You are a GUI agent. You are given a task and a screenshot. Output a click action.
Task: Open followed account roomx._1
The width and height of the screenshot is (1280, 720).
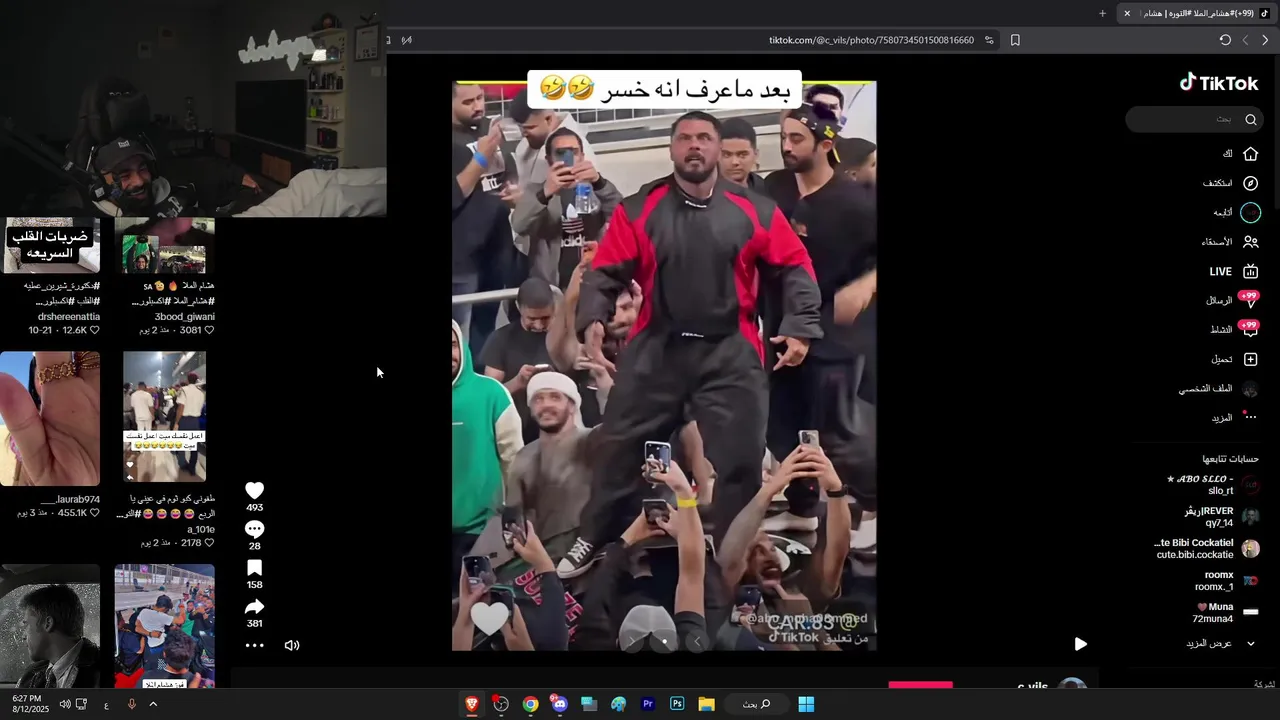[x=1225, y=581]
